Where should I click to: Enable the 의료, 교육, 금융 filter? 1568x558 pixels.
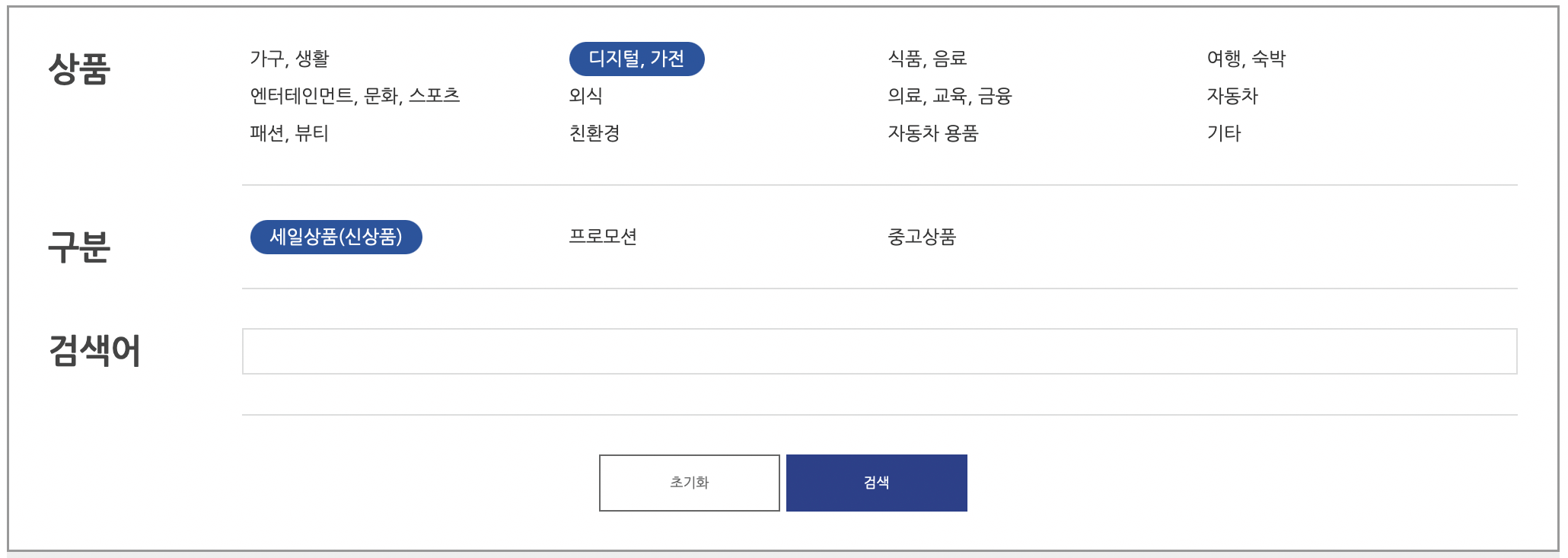click(951, 96)
